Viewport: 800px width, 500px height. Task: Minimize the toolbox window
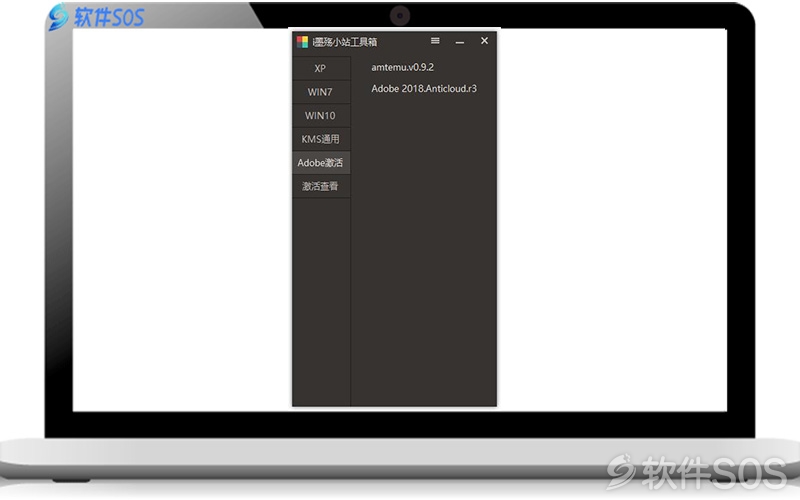[x=460, y=42]
